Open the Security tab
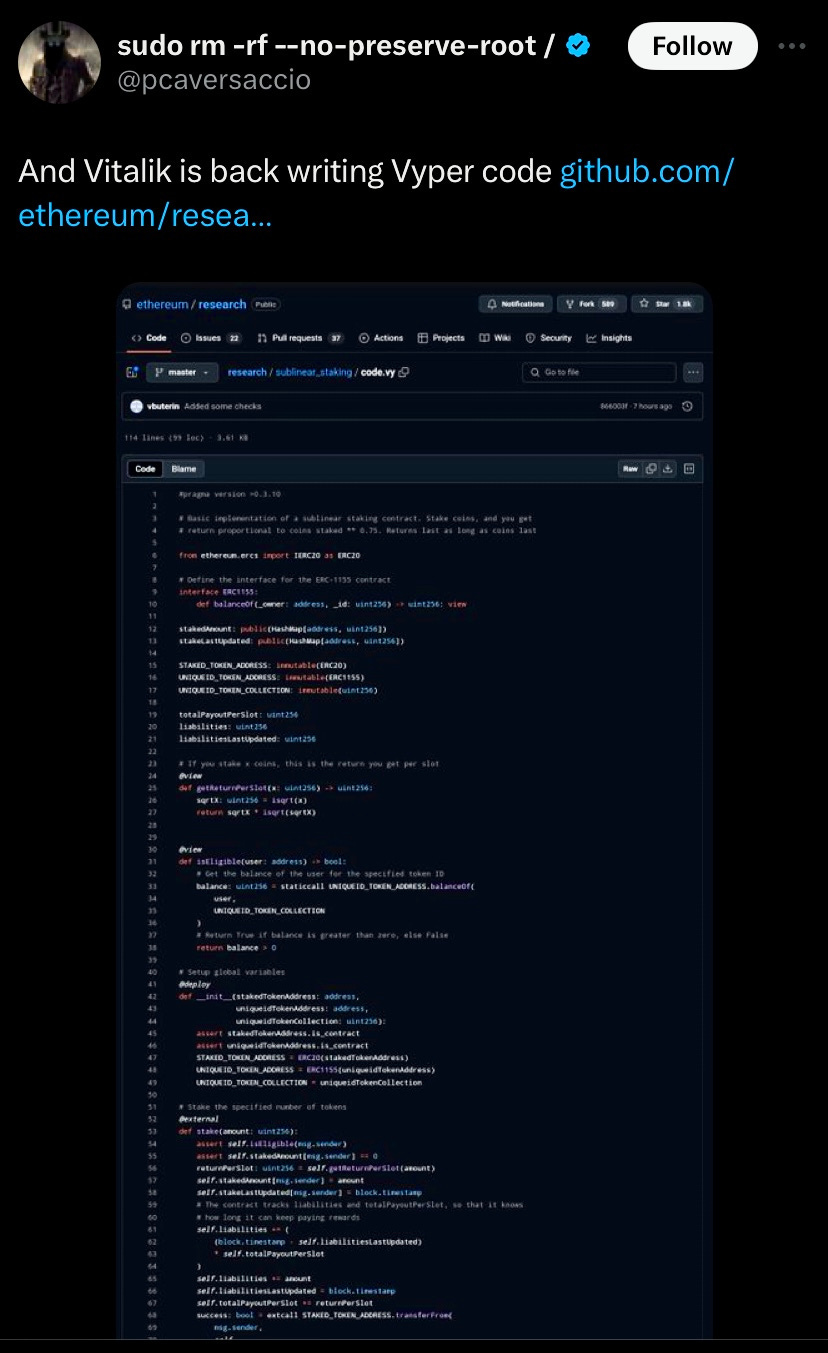This screenshot has width=828, height=1353. point(549,338)
